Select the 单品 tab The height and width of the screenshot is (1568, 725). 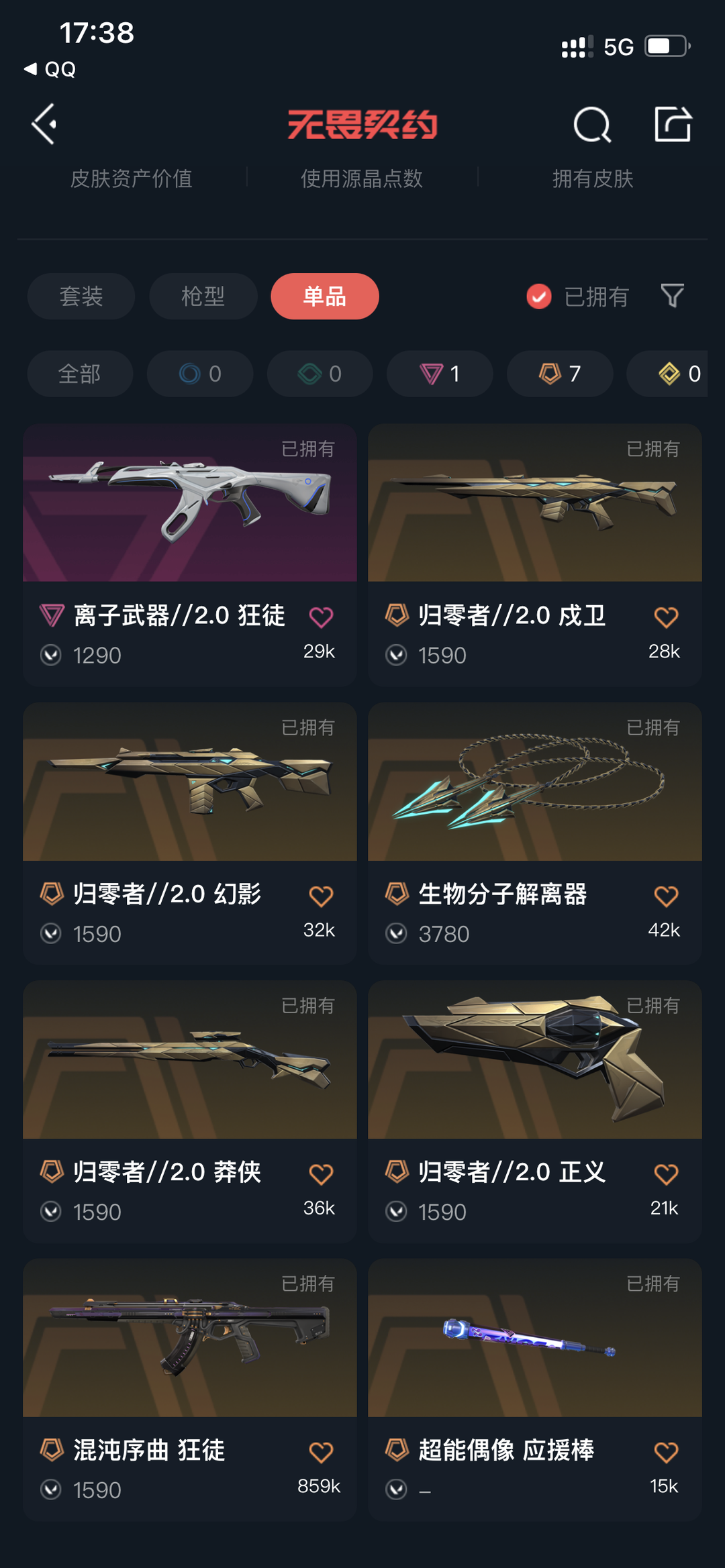click(x=325, y=296)
